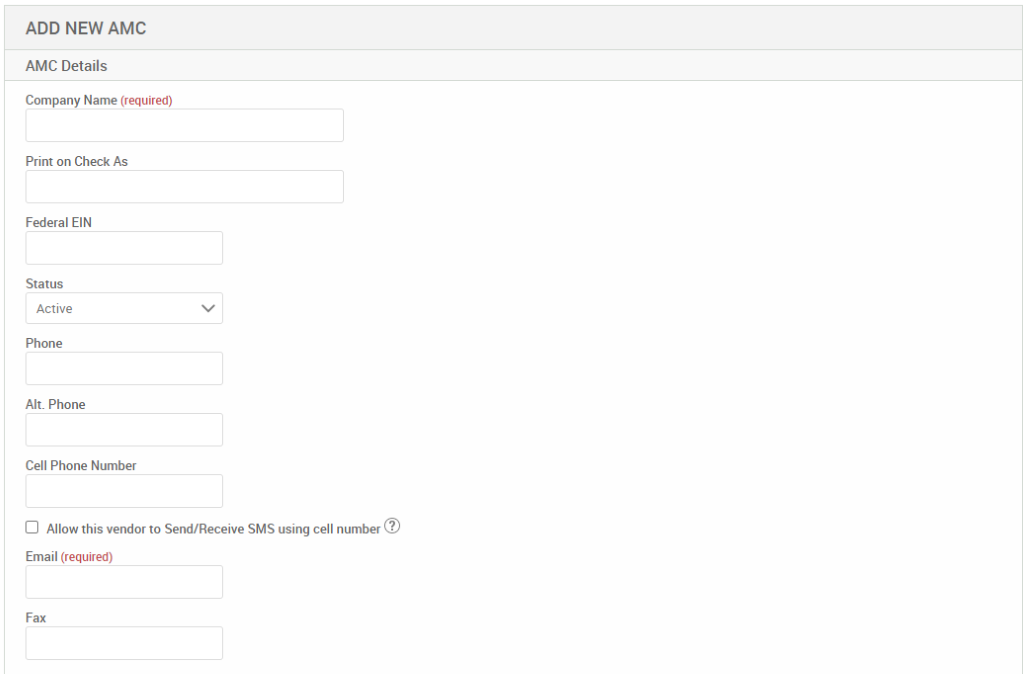Click the AMC Details section header
Screen dimensions: 1024x674
pos(66,66)
